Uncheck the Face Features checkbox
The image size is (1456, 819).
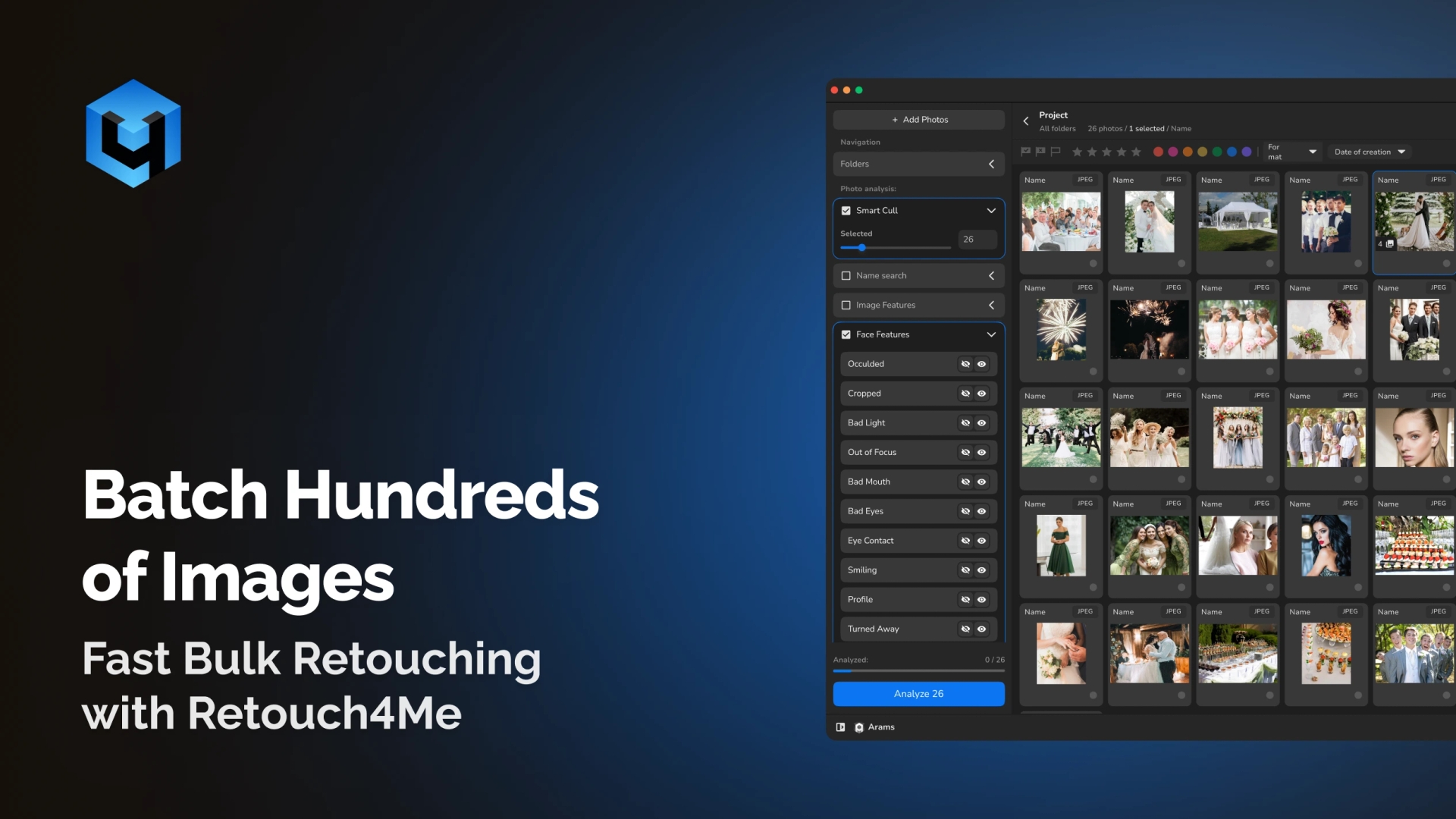[x=847, y=334]
